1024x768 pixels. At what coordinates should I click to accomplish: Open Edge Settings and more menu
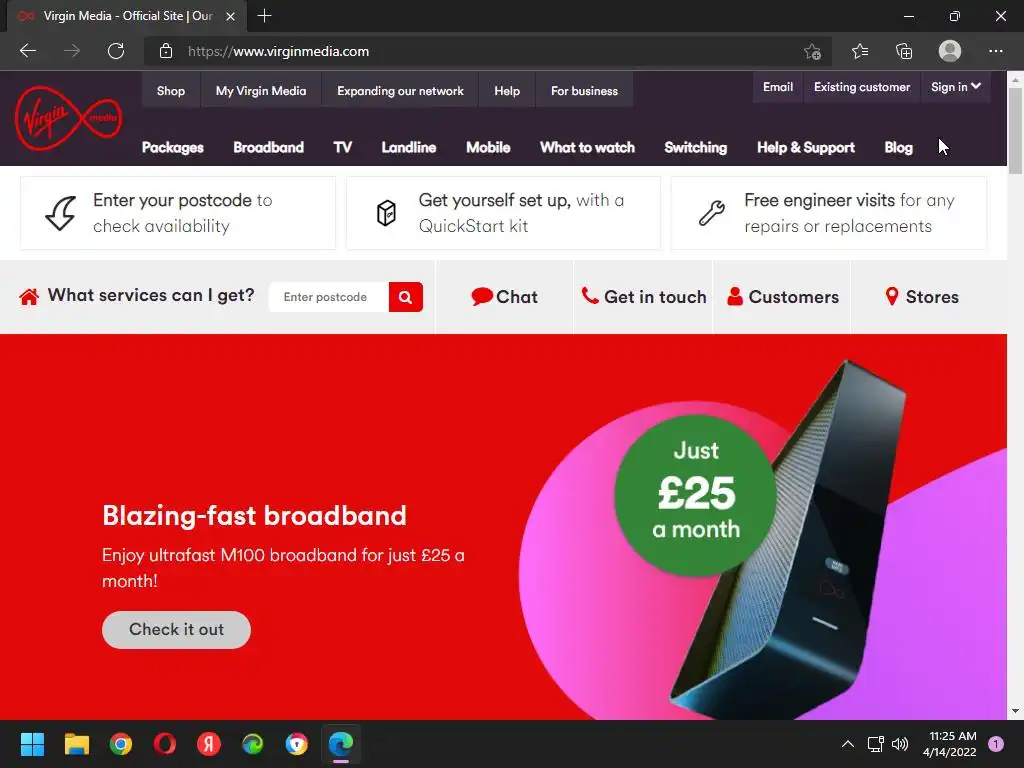pos(995,51)
